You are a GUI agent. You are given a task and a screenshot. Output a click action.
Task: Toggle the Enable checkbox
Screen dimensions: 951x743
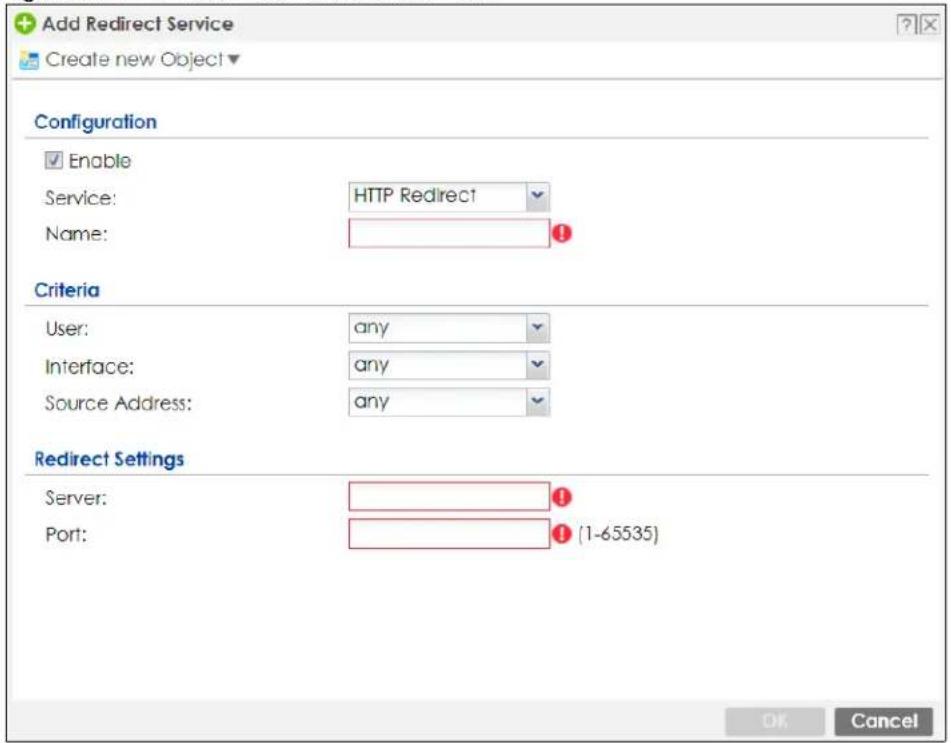53,160
